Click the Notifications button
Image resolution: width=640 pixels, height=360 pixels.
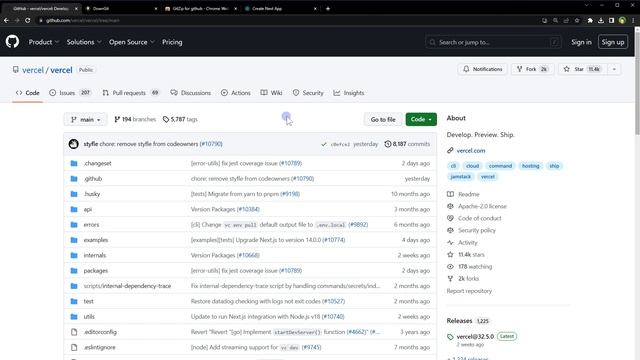pos(482,69)
